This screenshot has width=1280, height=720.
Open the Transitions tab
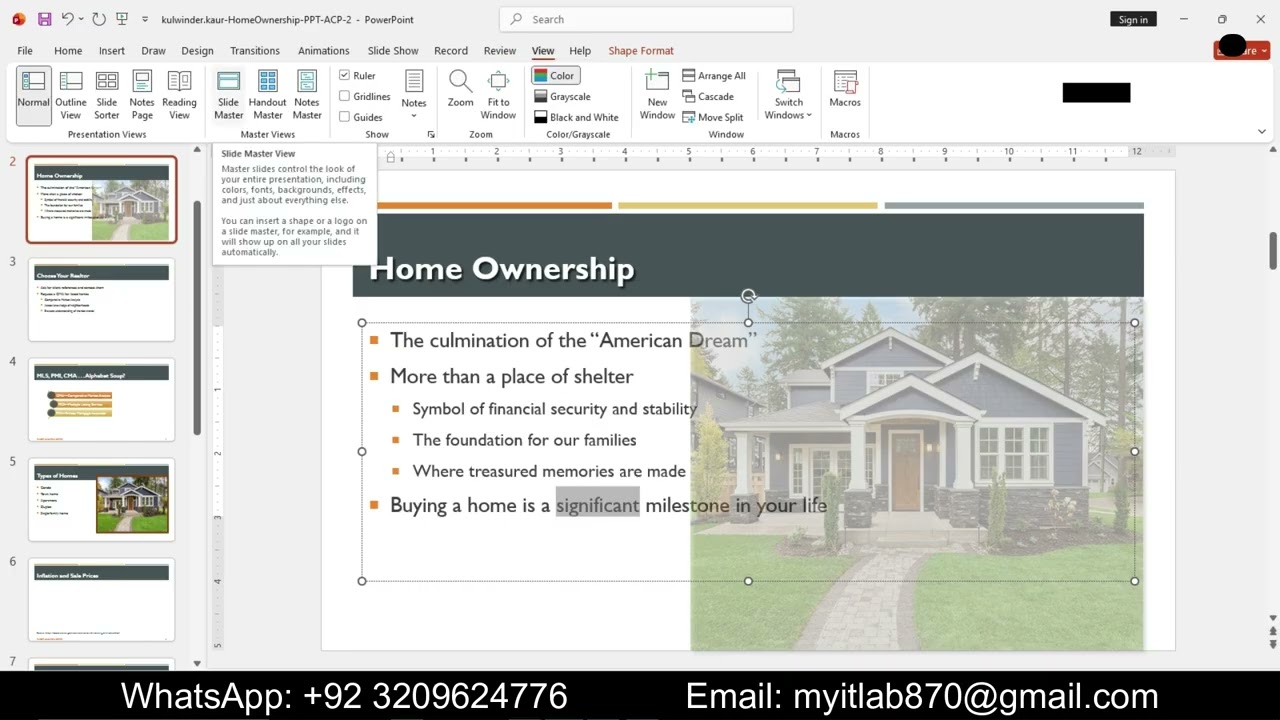pos(255,50)
